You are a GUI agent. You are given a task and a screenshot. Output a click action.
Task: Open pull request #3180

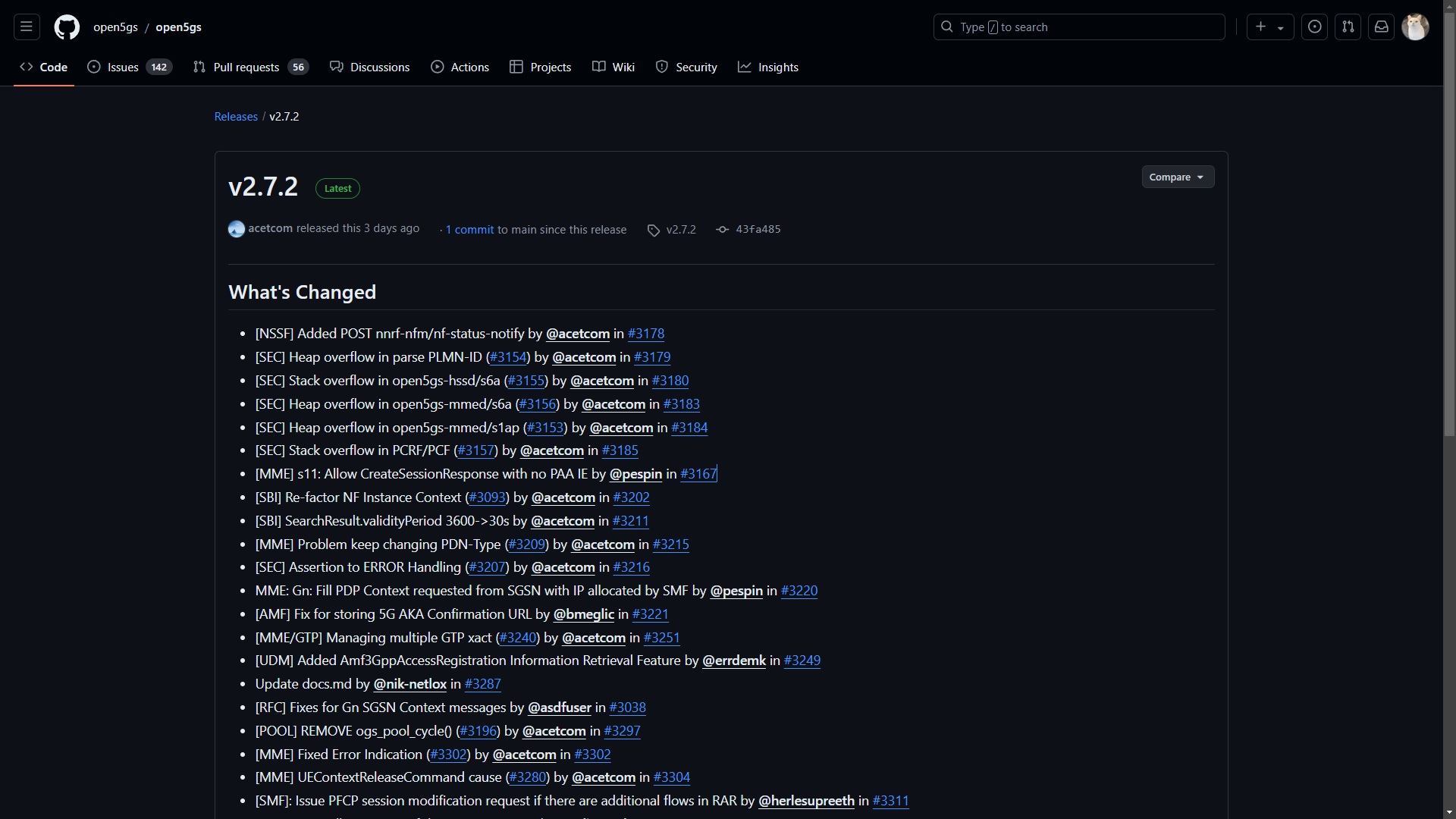click(x=670, y=381)
